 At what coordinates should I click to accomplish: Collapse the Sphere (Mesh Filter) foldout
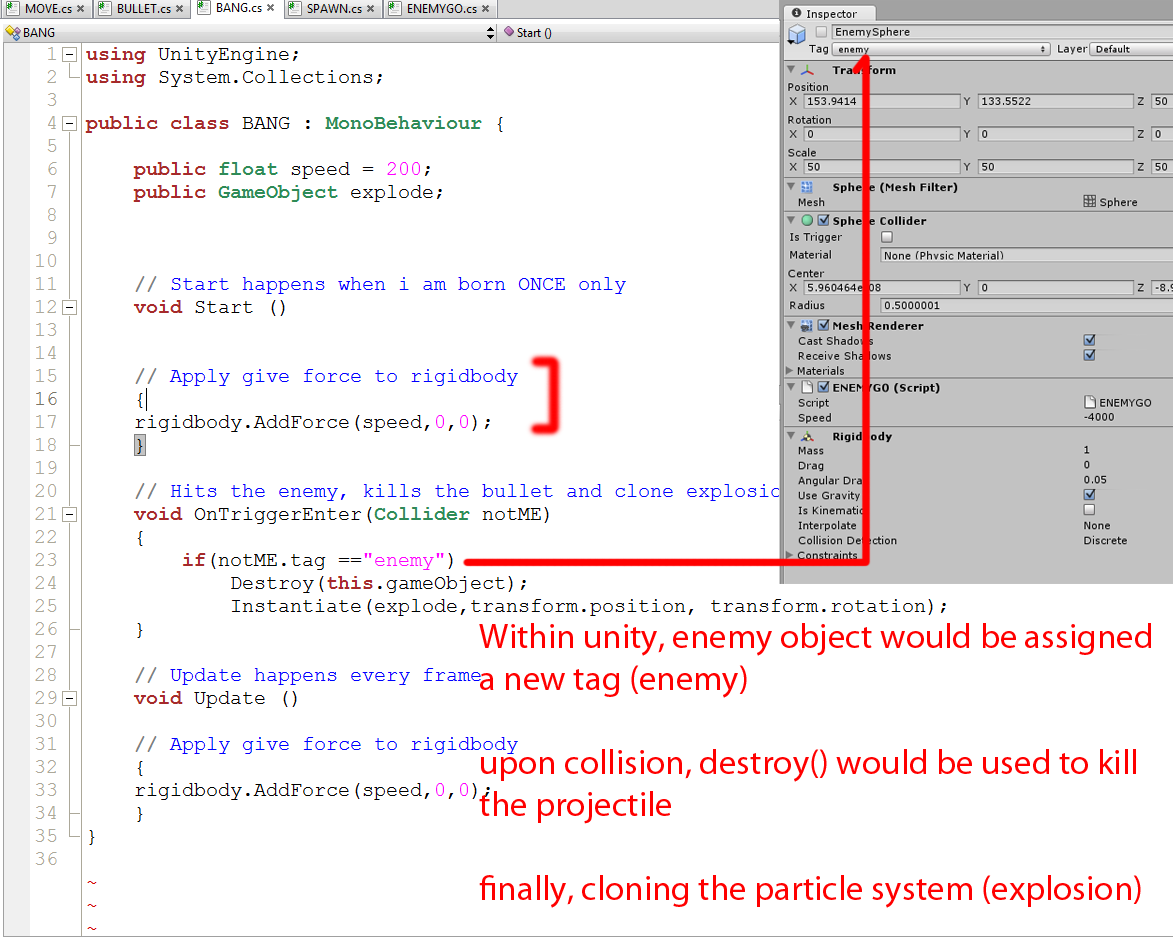pos(791,187)
